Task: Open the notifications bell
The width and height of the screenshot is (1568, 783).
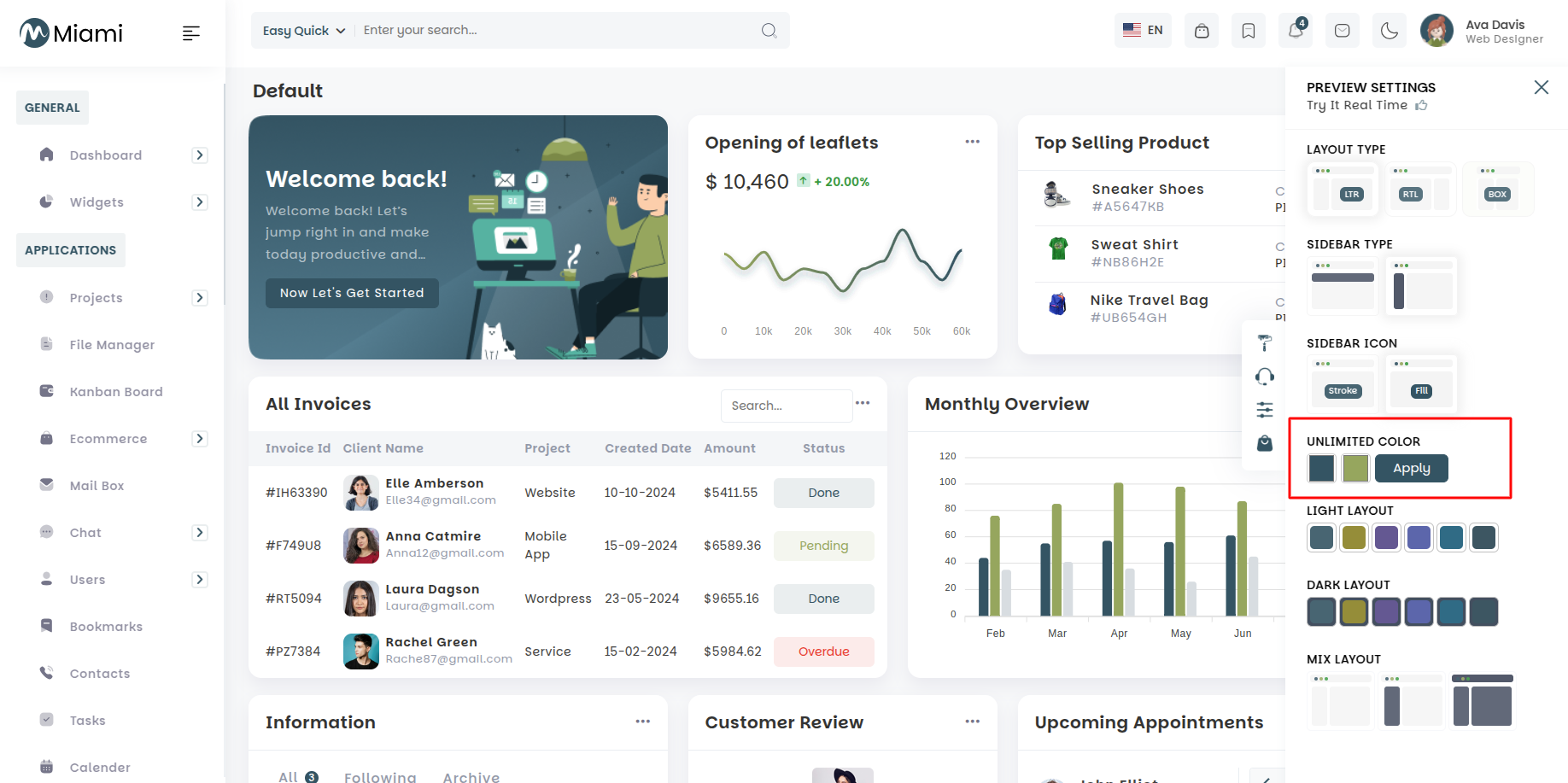Action: pos(1296,31)
